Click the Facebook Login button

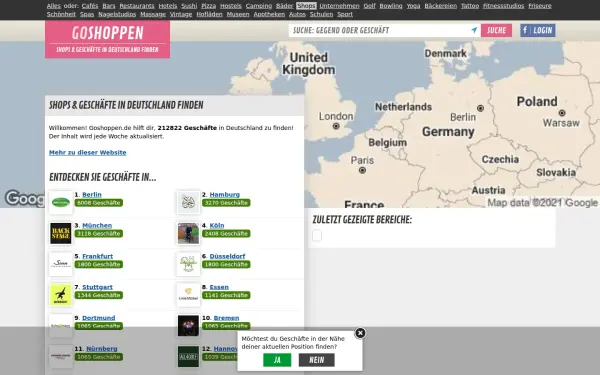[538, 30]
